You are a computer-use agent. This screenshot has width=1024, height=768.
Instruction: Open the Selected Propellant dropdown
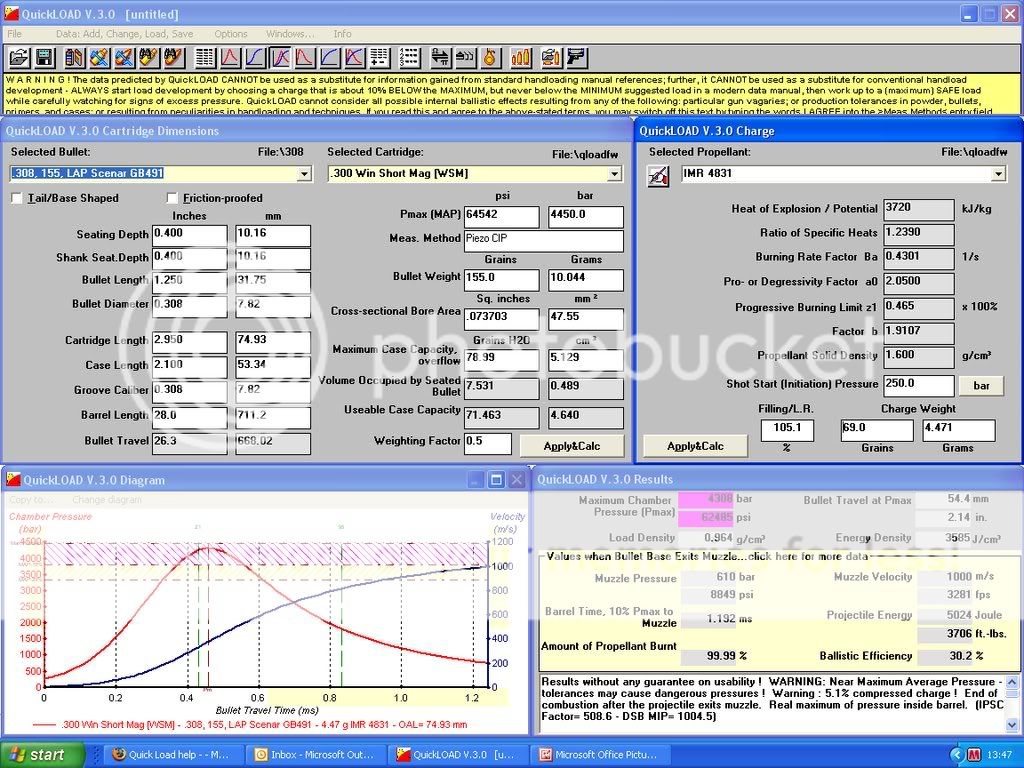(x=997, y=174)
